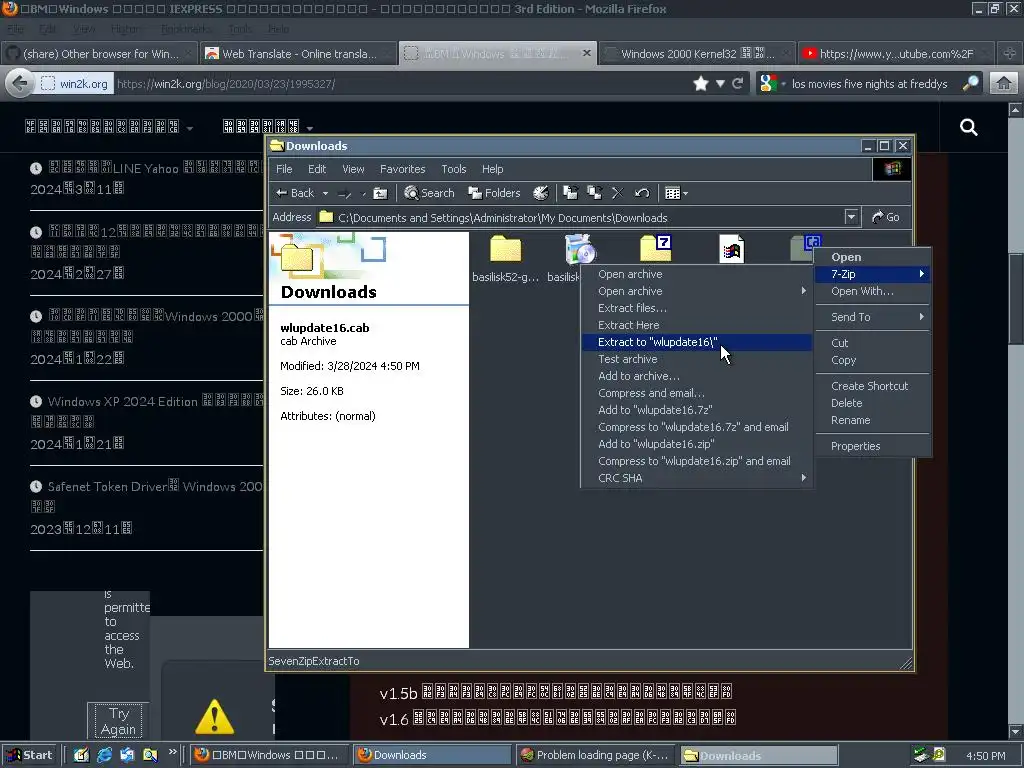Click the first quick launch desktop icon
This screenshot has width=1024, height=768.
82,755
